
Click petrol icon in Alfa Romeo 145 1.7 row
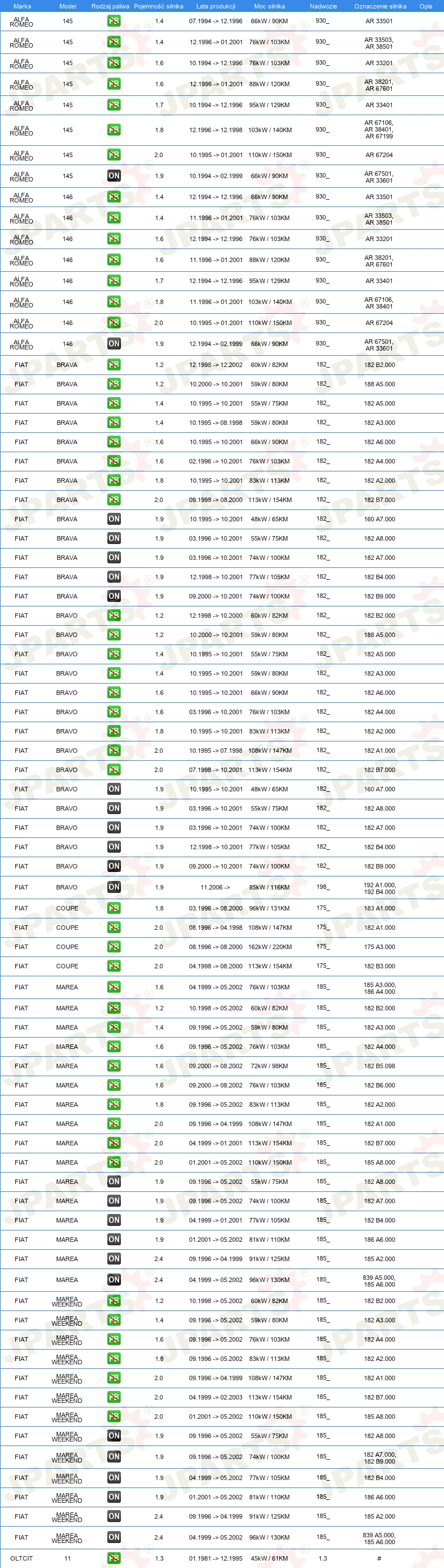pyautogui.click(x=114, y=105)
